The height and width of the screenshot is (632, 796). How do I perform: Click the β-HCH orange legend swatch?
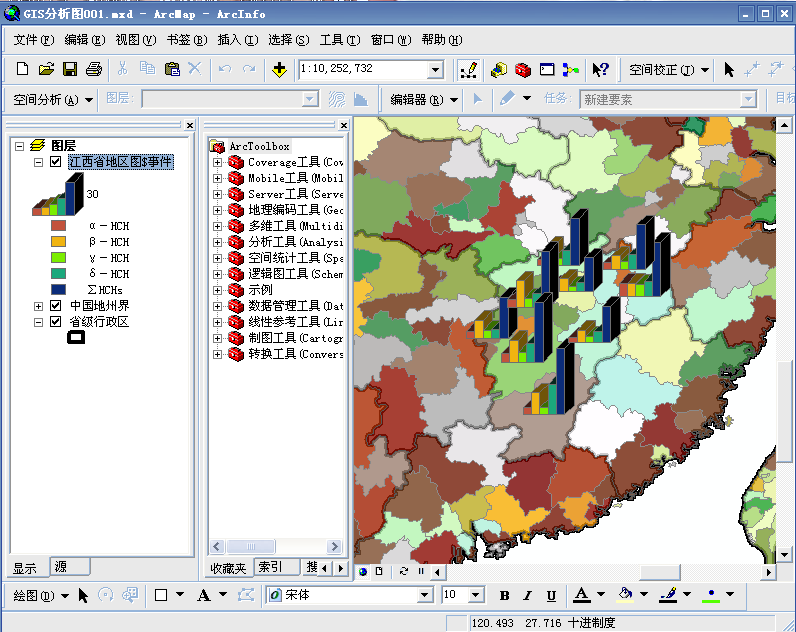(x=59, y=242)
